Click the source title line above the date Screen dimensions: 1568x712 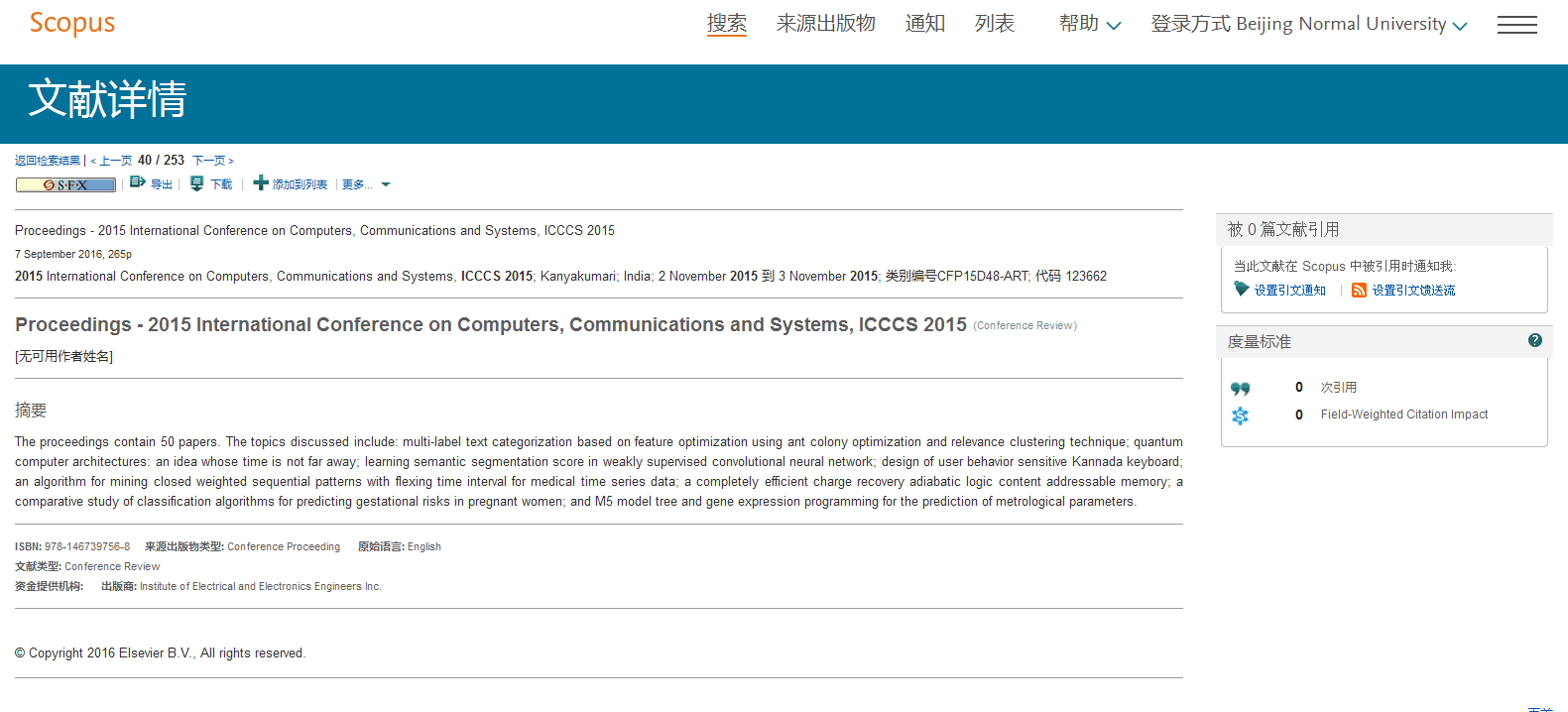314,231
